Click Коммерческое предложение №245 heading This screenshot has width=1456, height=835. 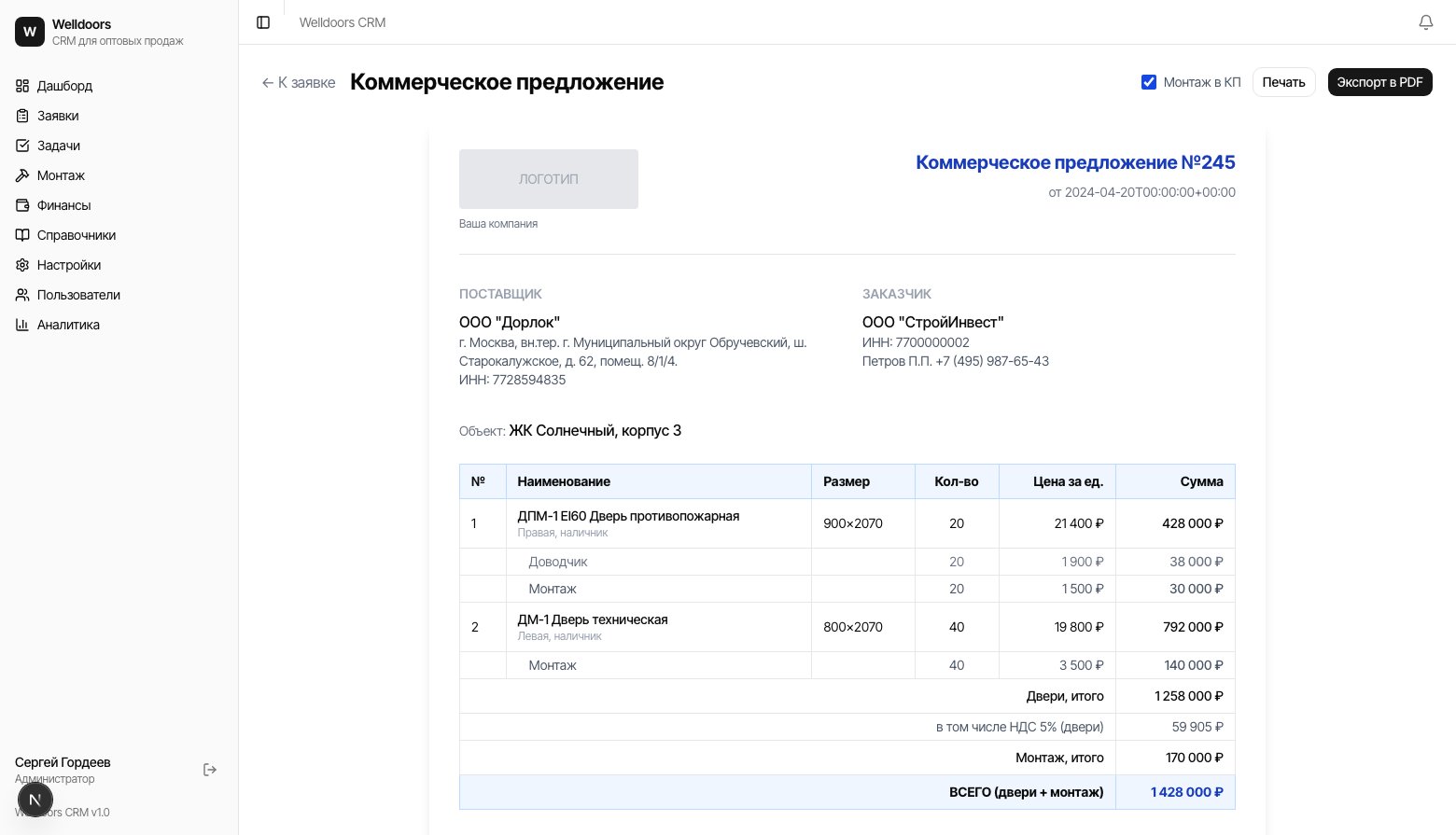[1075, 162]
